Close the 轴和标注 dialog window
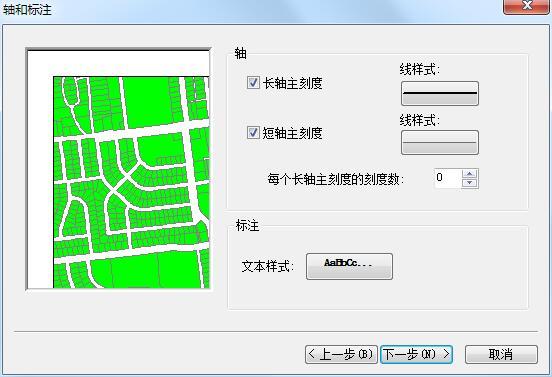Image resolution: width=552 pixels, height=377 pixels. [526, 6]
